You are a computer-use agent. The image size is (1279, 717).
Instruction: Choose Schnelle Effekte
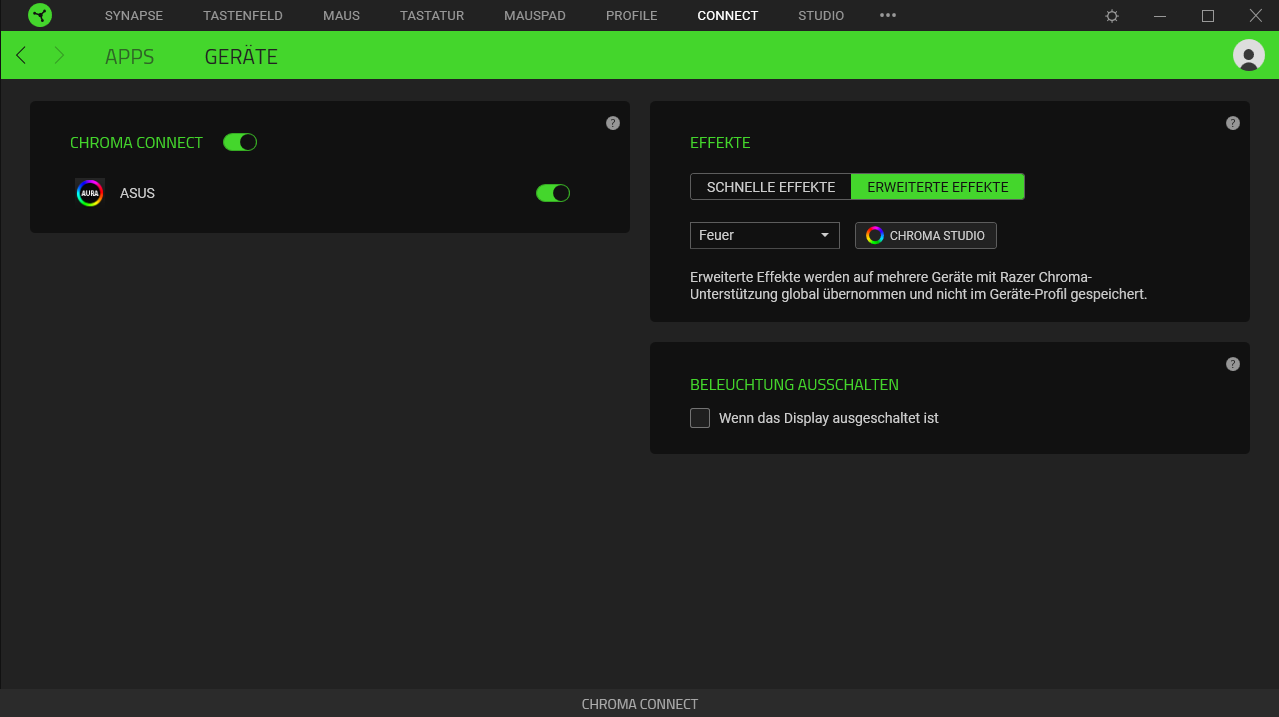tap(771, 187)
